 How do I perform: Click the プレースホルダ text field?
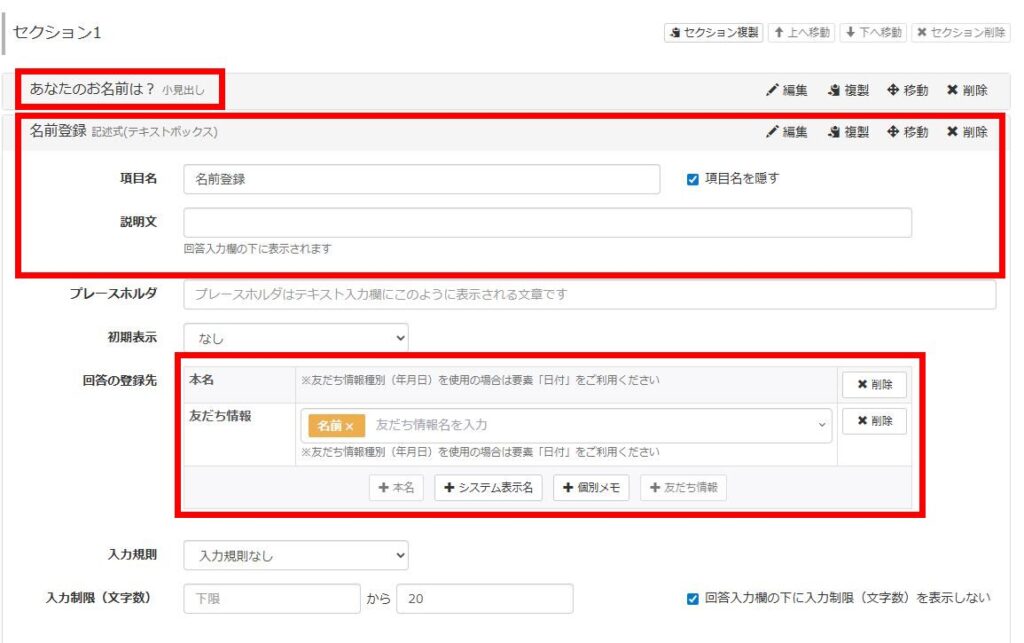click(589, 295)
